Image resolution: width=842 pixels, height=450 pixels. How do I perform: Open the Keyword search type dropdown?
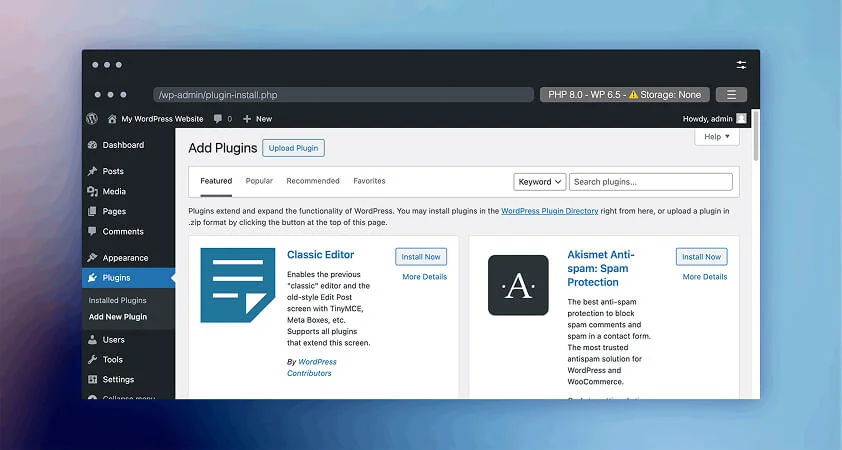540,182
